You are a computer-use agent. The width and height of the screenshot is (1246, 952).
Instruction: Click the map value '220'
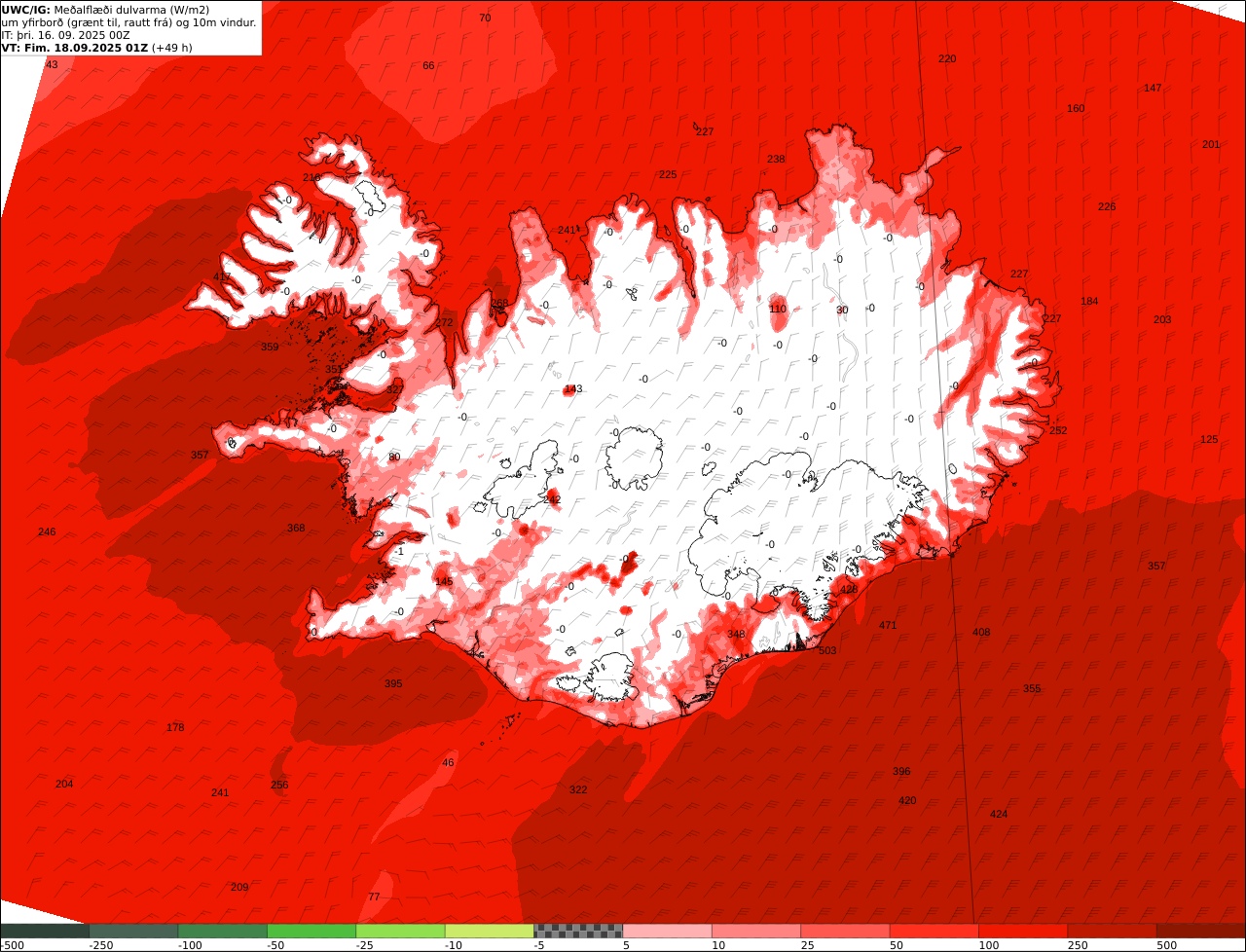coord(947,58)
